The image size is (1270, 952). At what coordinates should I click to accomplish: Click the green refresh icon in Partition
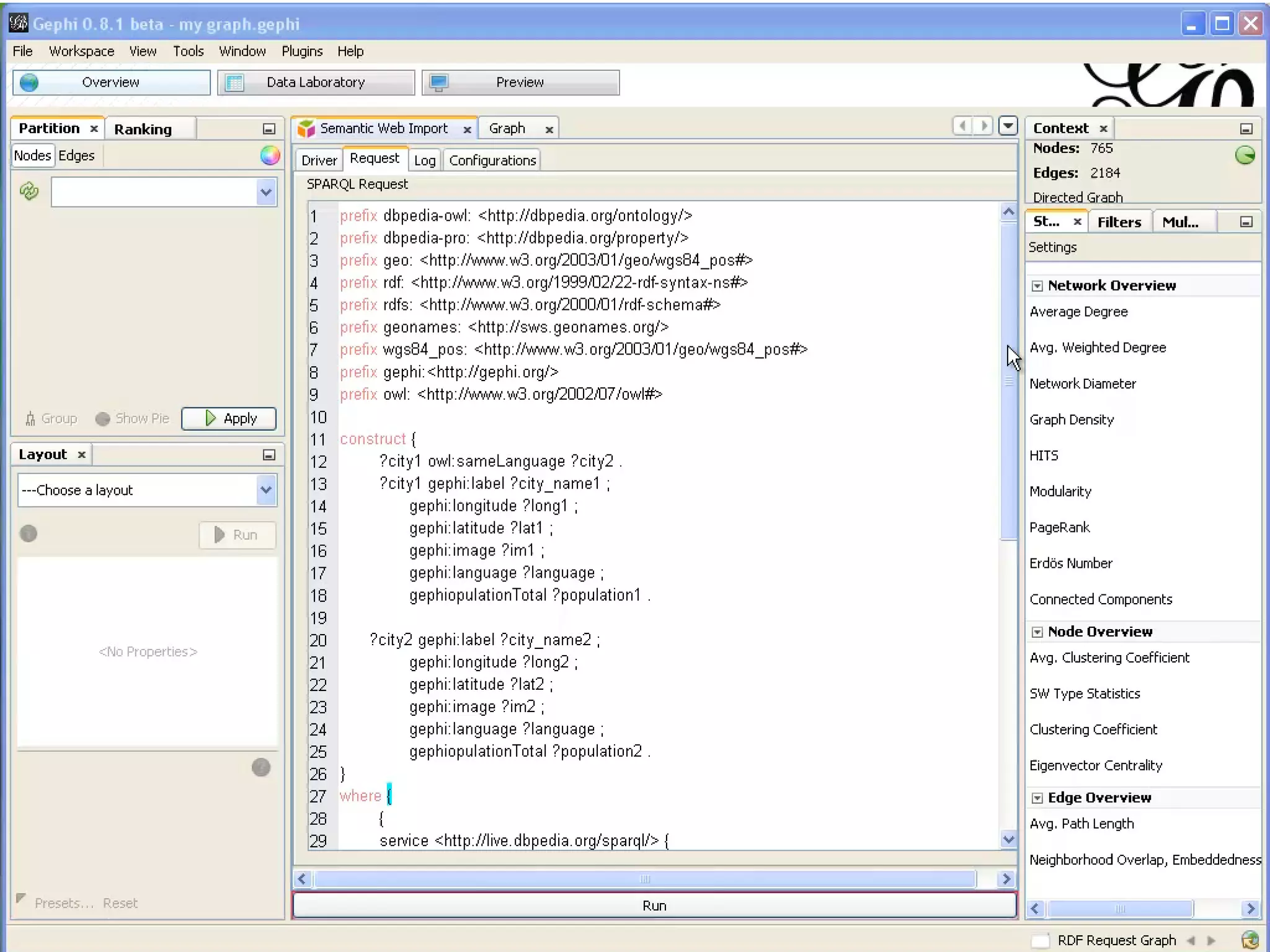pos(29,191)
